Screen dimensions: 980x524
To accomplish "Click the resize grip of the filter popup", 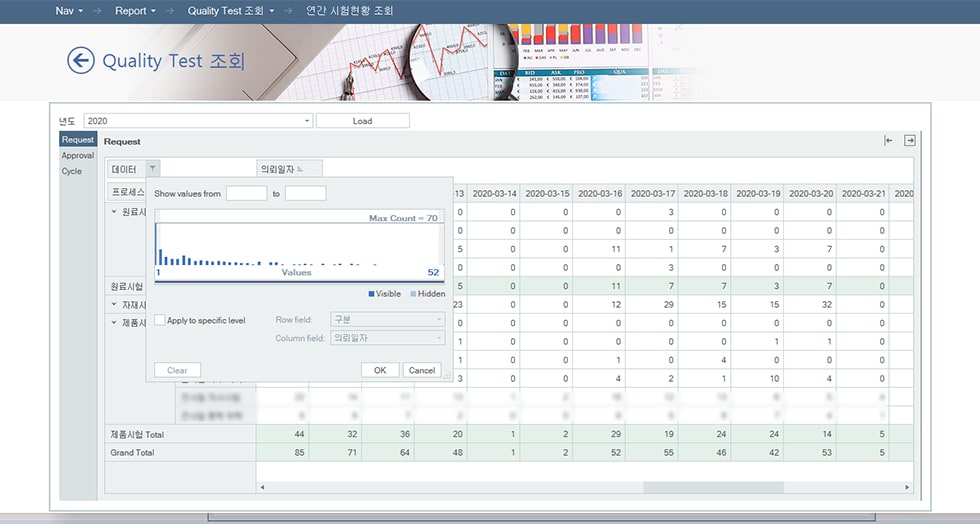I will tap(447, 378).
